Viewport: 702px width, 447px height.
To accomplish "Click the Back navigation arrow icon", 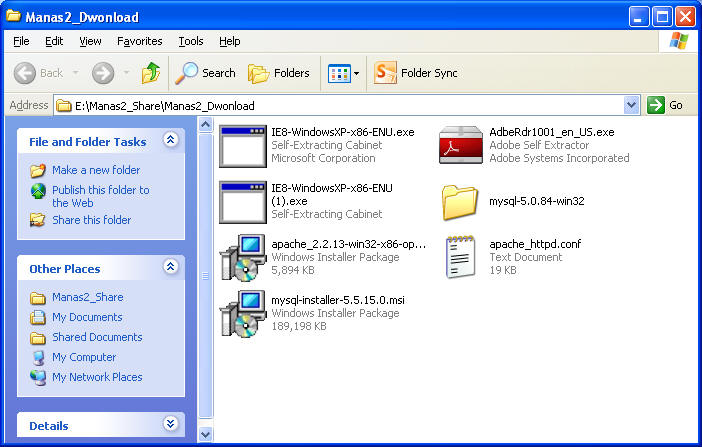I will point(25,73).
